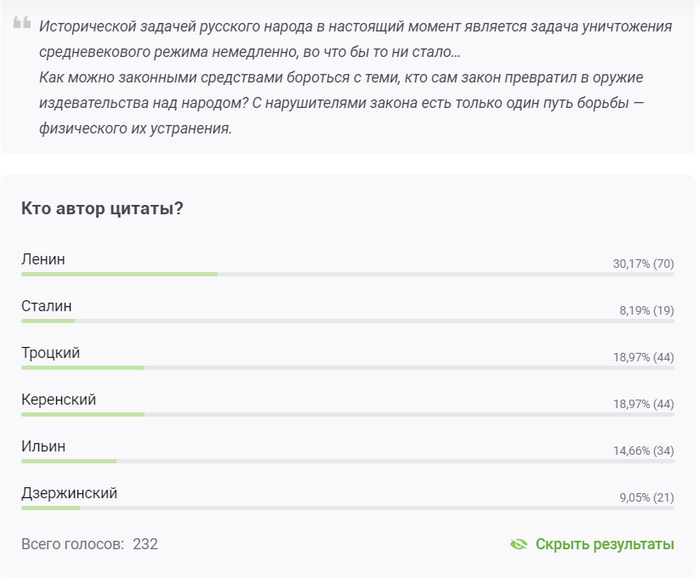This screenshot has width=700, height=579.
Task: Click the quotation mark icon
Action: (x=22, y=24)
